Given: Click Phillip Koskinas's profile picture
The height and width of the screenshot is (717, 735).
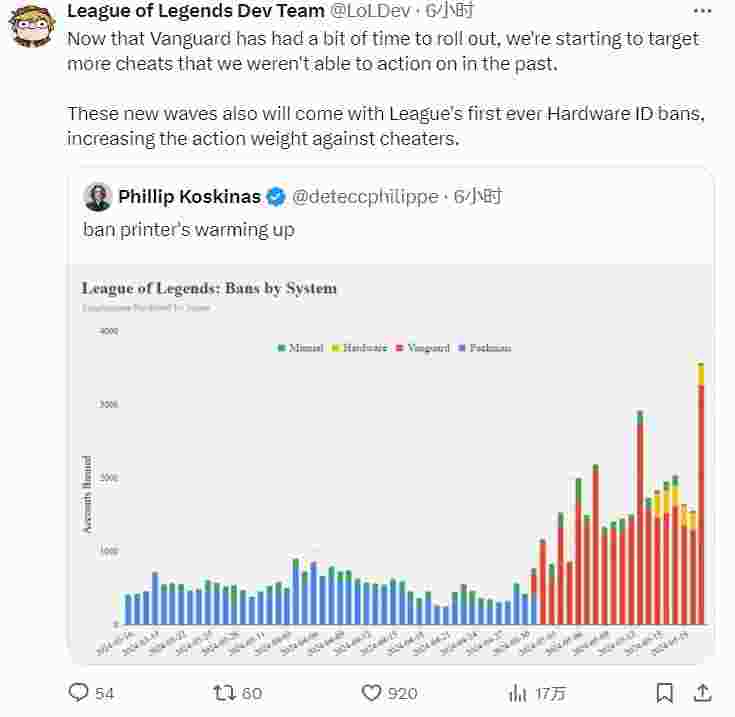Looking at the screenshot, I should coord(97,196).
